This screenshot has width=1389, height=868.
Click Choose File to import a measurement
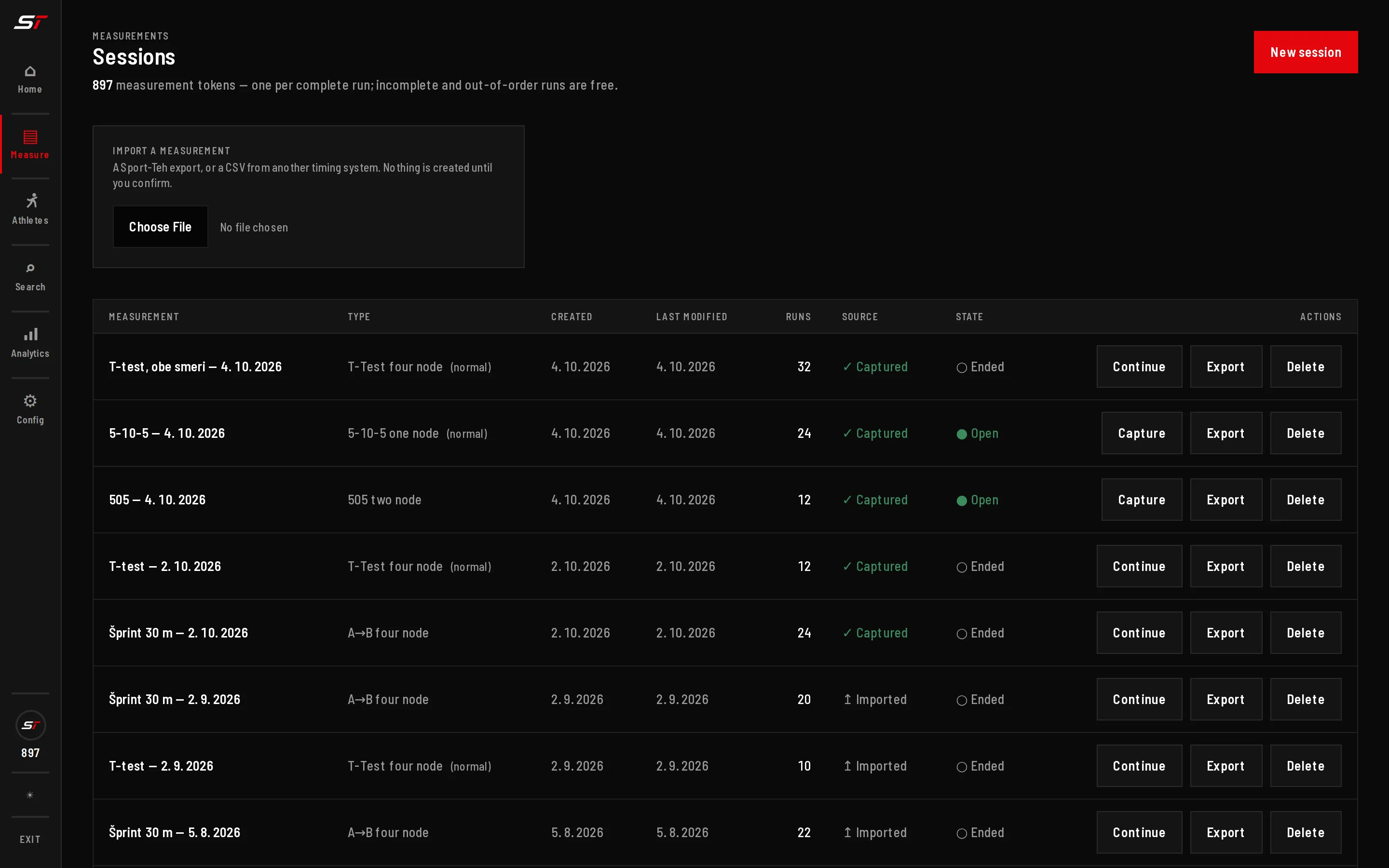click(160, 227)
